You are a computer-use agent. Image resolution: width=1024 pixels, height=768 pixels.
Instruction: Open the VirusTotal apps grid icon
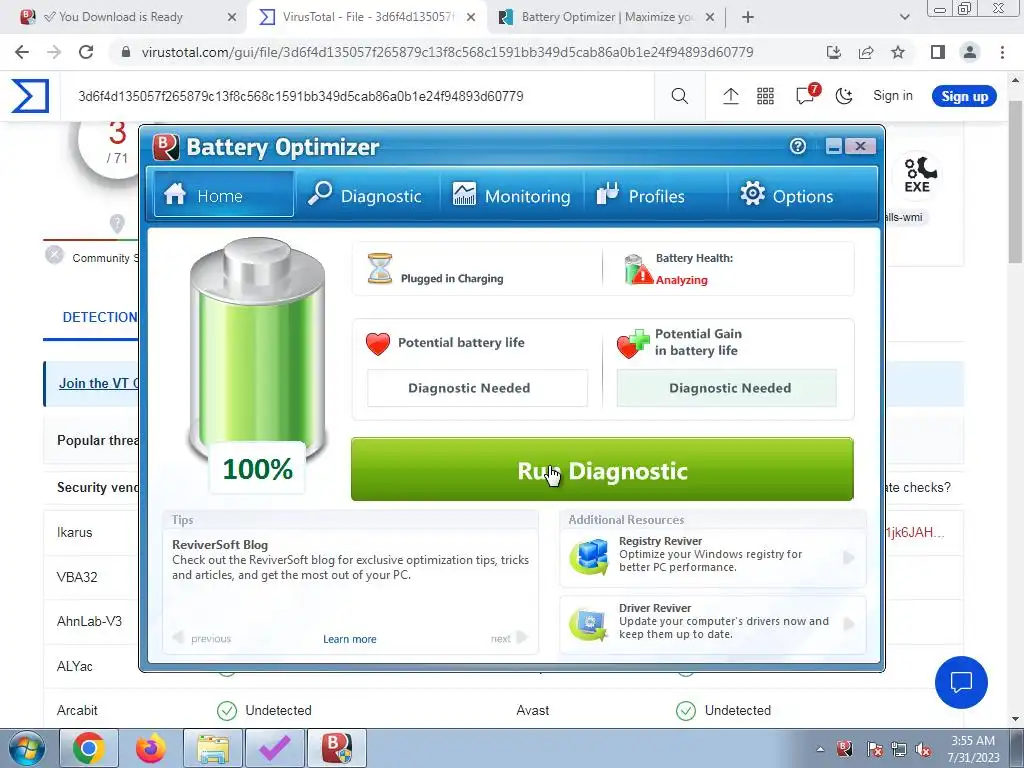pyautogui.click(x=765, y=97)
